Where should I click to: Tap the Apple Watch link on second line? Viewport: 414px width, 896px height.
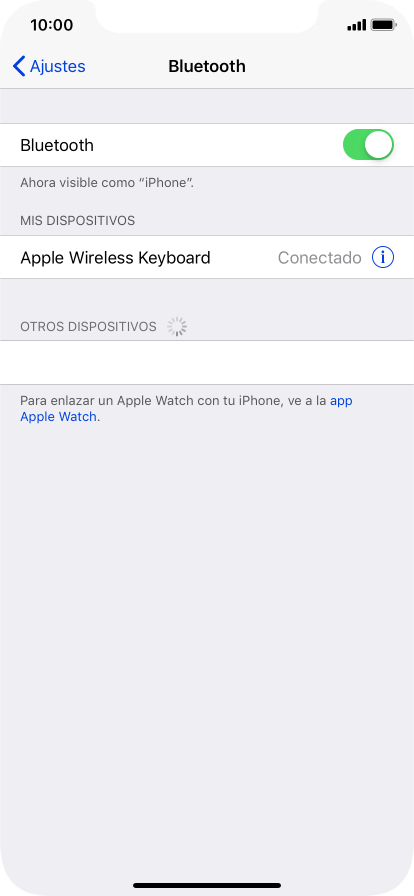coord(58,417)
